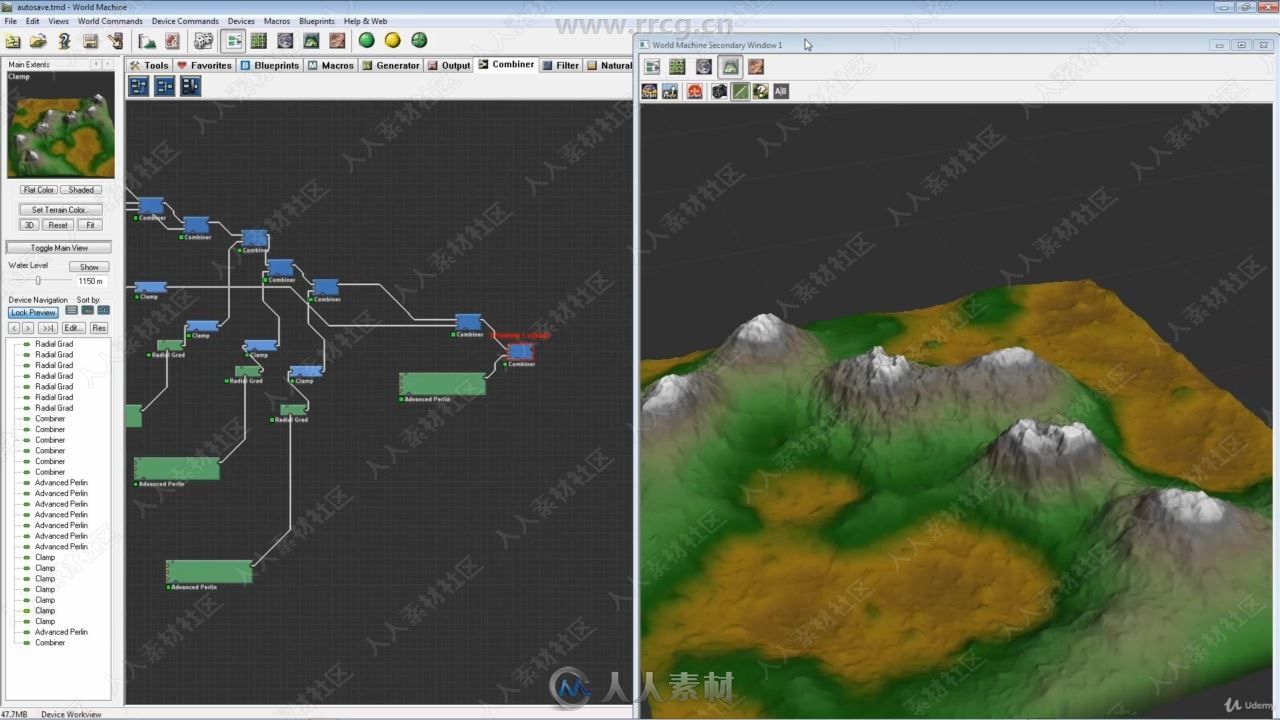Click the camera icon in Secondary Window

point(719,91)
